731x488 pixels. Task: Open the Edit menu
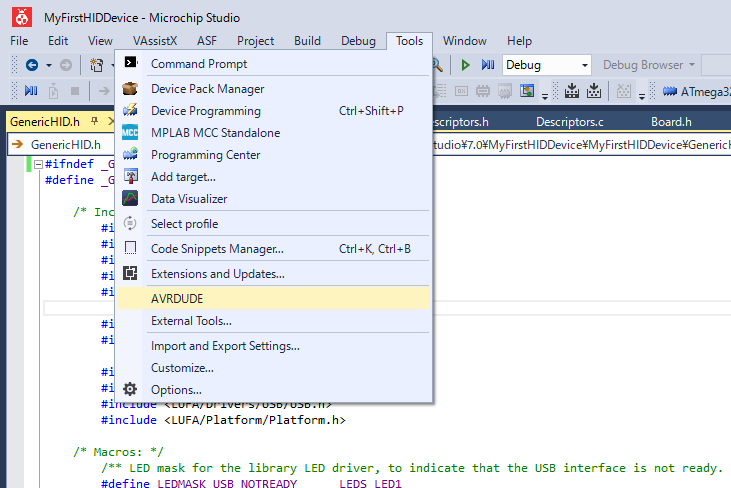click(58, 41)
